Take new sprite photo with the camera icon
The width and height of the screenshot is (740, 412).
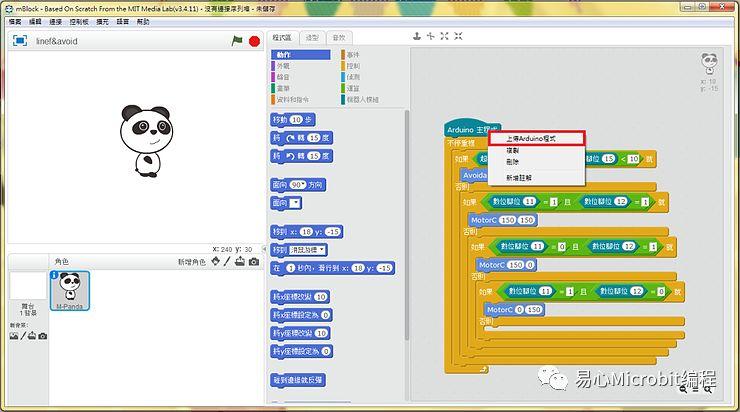click(254, 261)
